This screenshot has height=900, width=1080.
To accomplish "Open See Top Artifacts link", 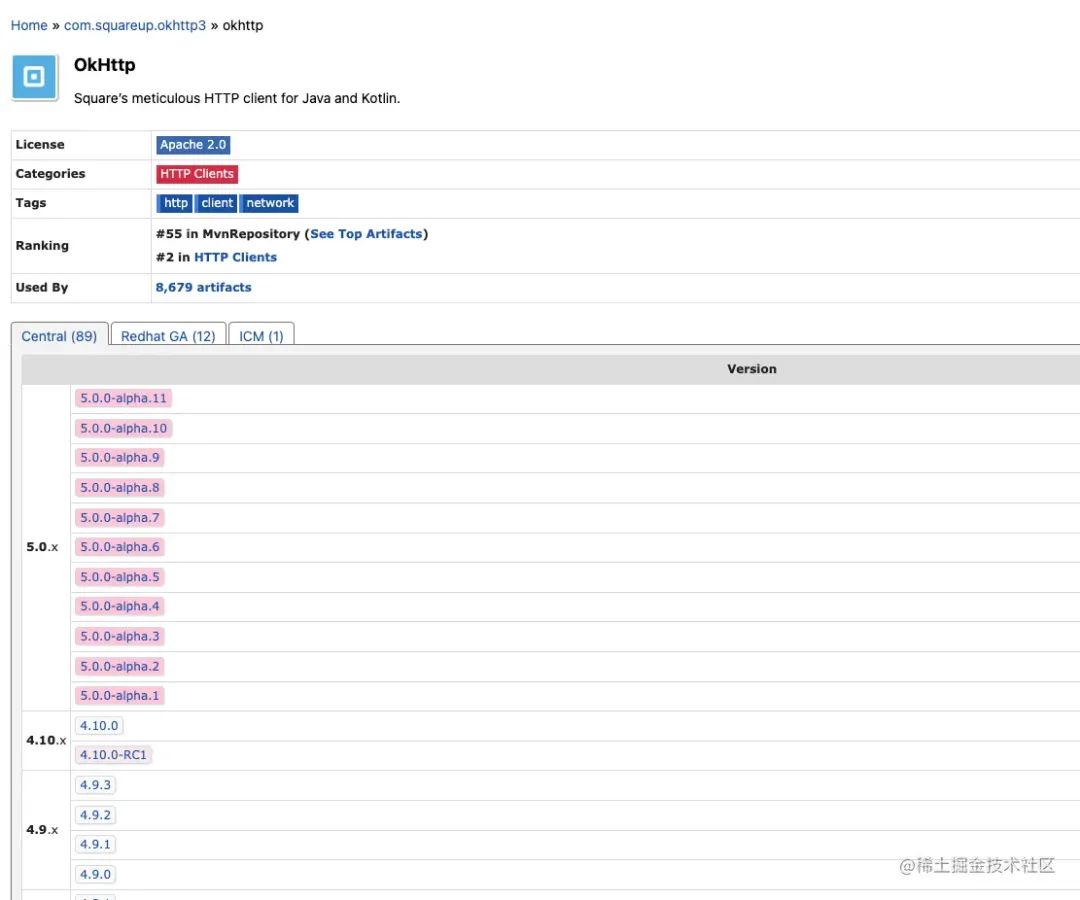I will (366, 234).
